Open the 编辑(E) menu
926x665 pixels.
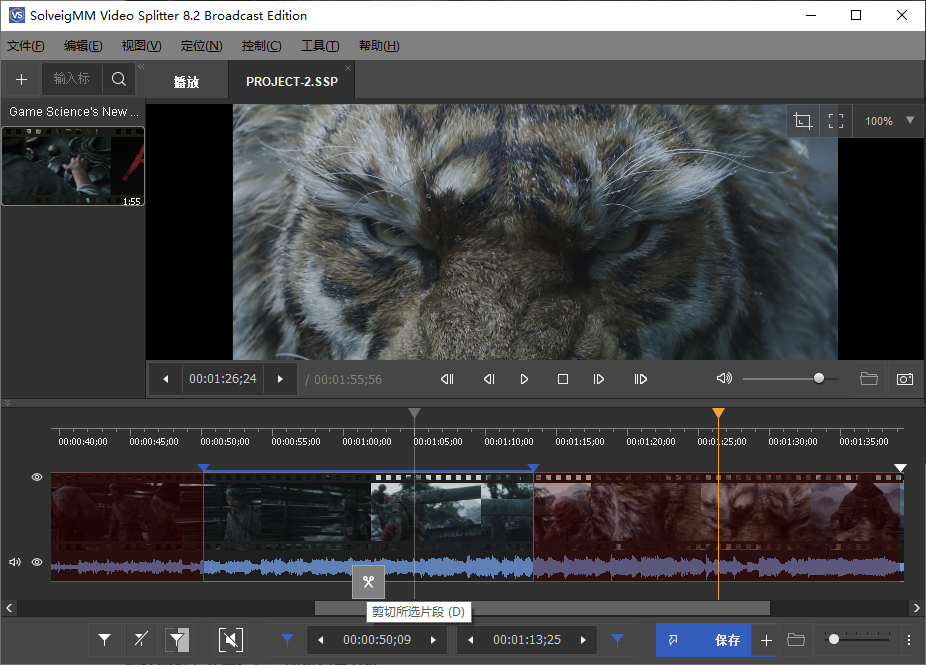[83, 46]
